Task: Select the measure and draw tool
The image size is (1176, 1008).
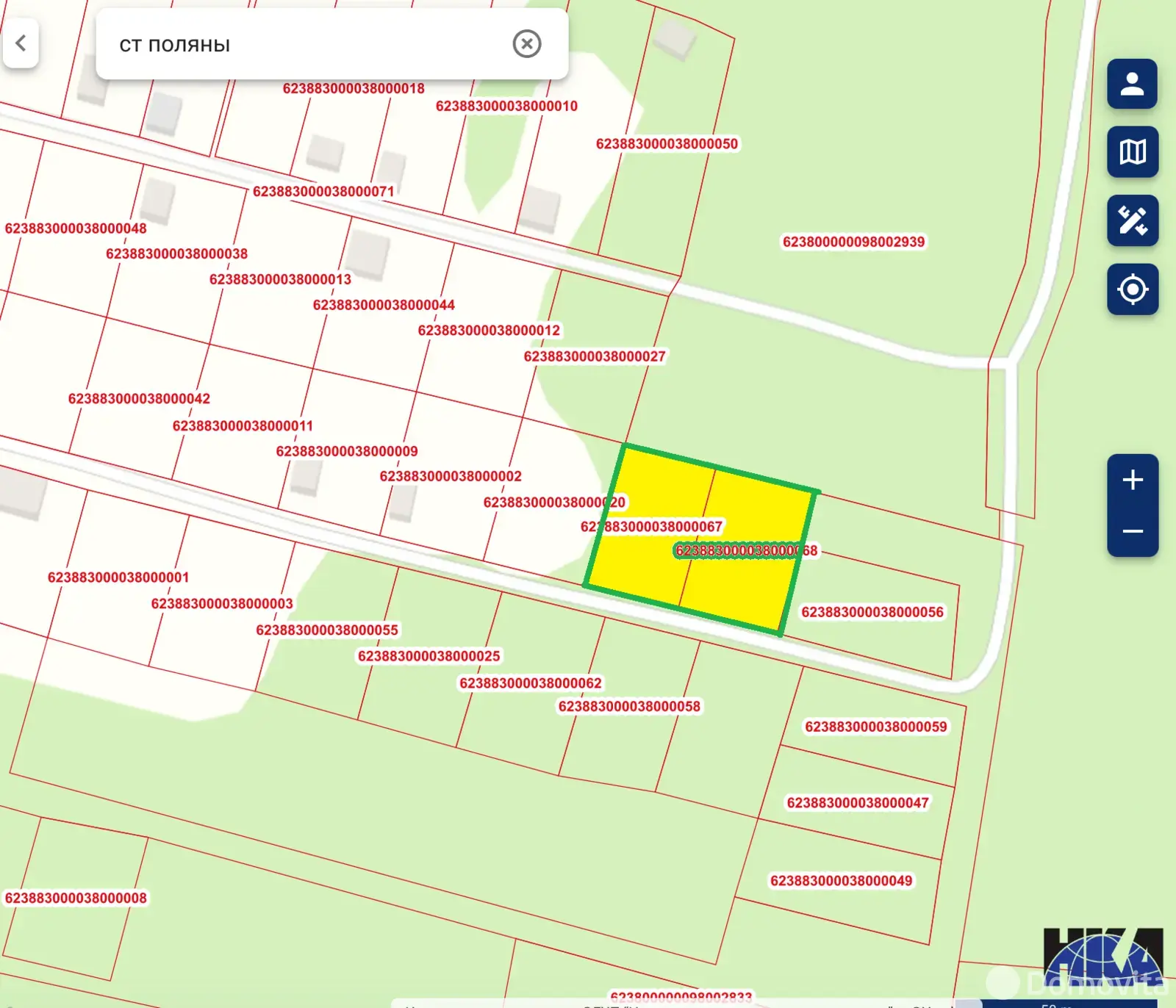Action: coord(1132,220)
